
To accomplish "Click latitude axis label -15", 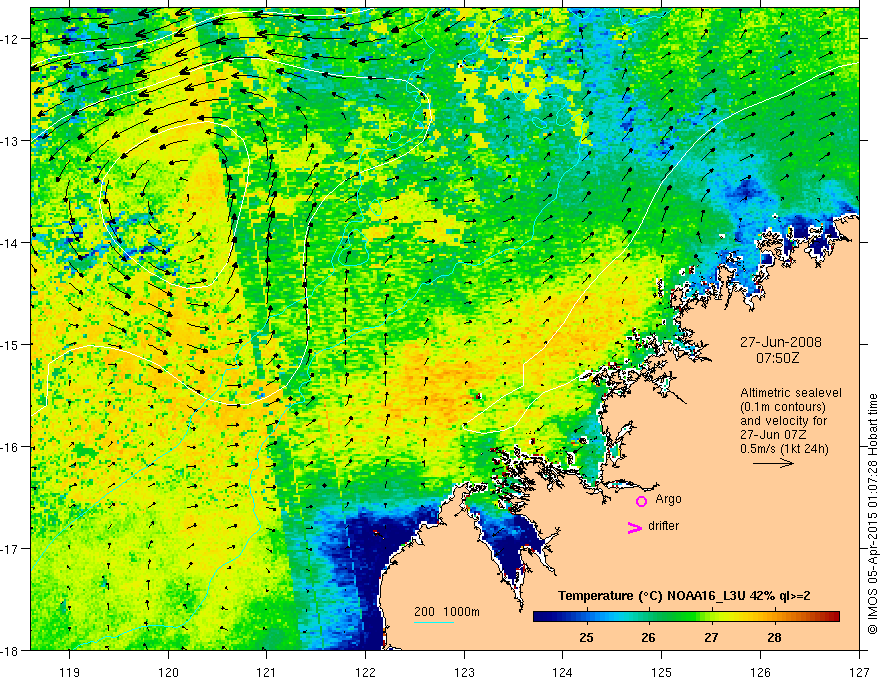I will (11, 344).
